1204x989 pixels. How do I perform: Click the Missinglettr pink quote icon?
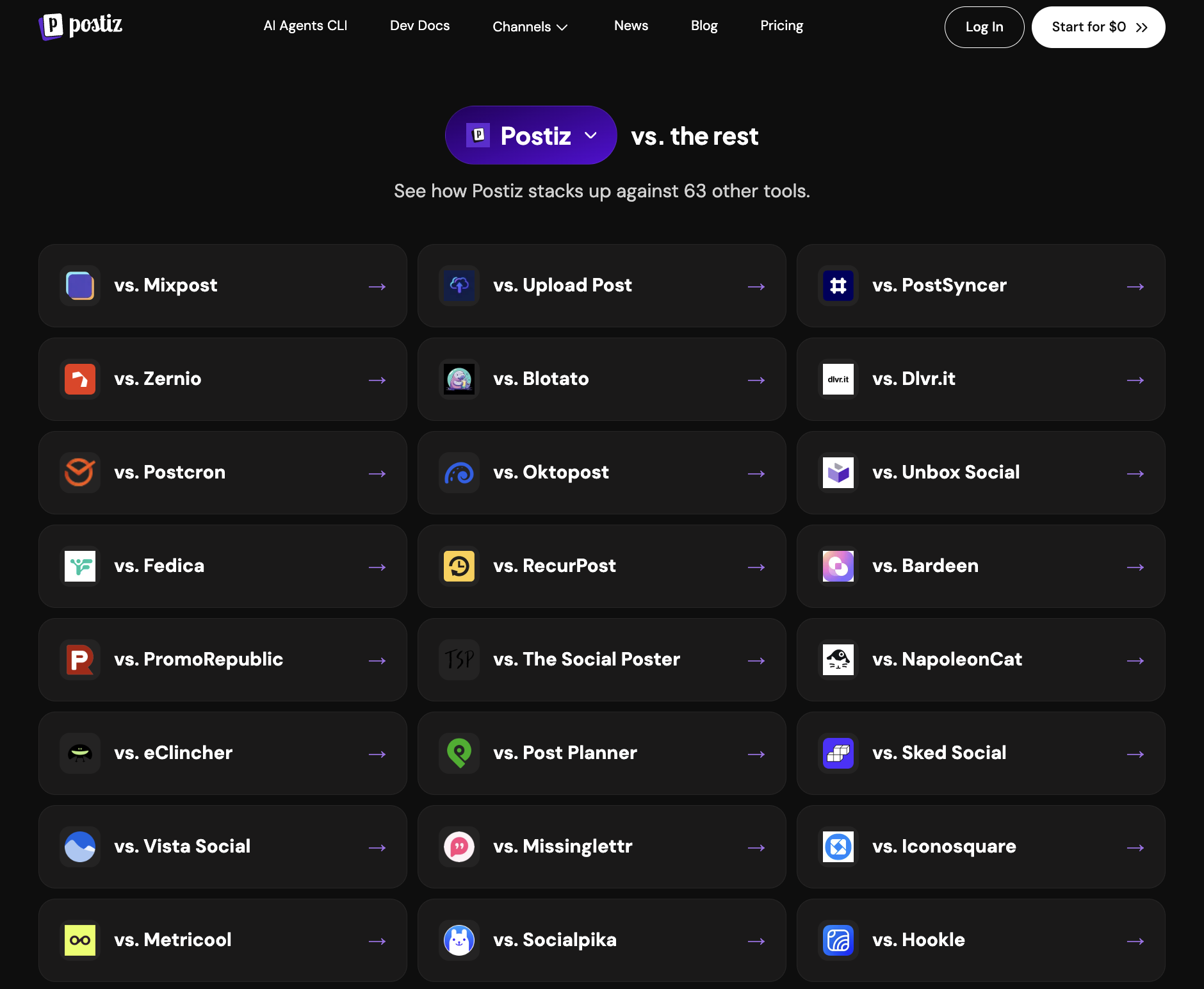click(459, 847)
